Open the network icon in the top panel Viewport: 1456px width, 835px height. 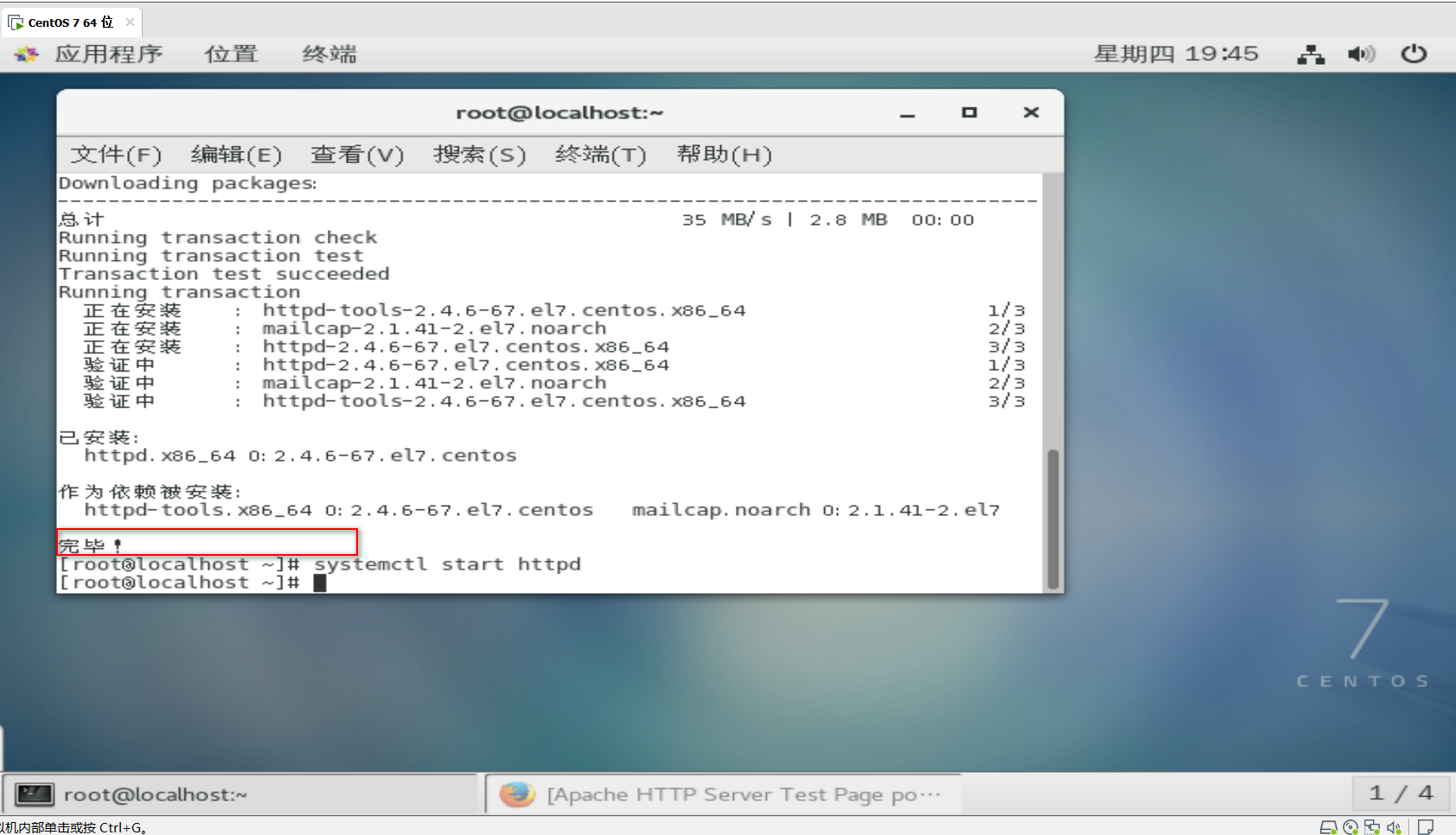(x=1310, y=54)
